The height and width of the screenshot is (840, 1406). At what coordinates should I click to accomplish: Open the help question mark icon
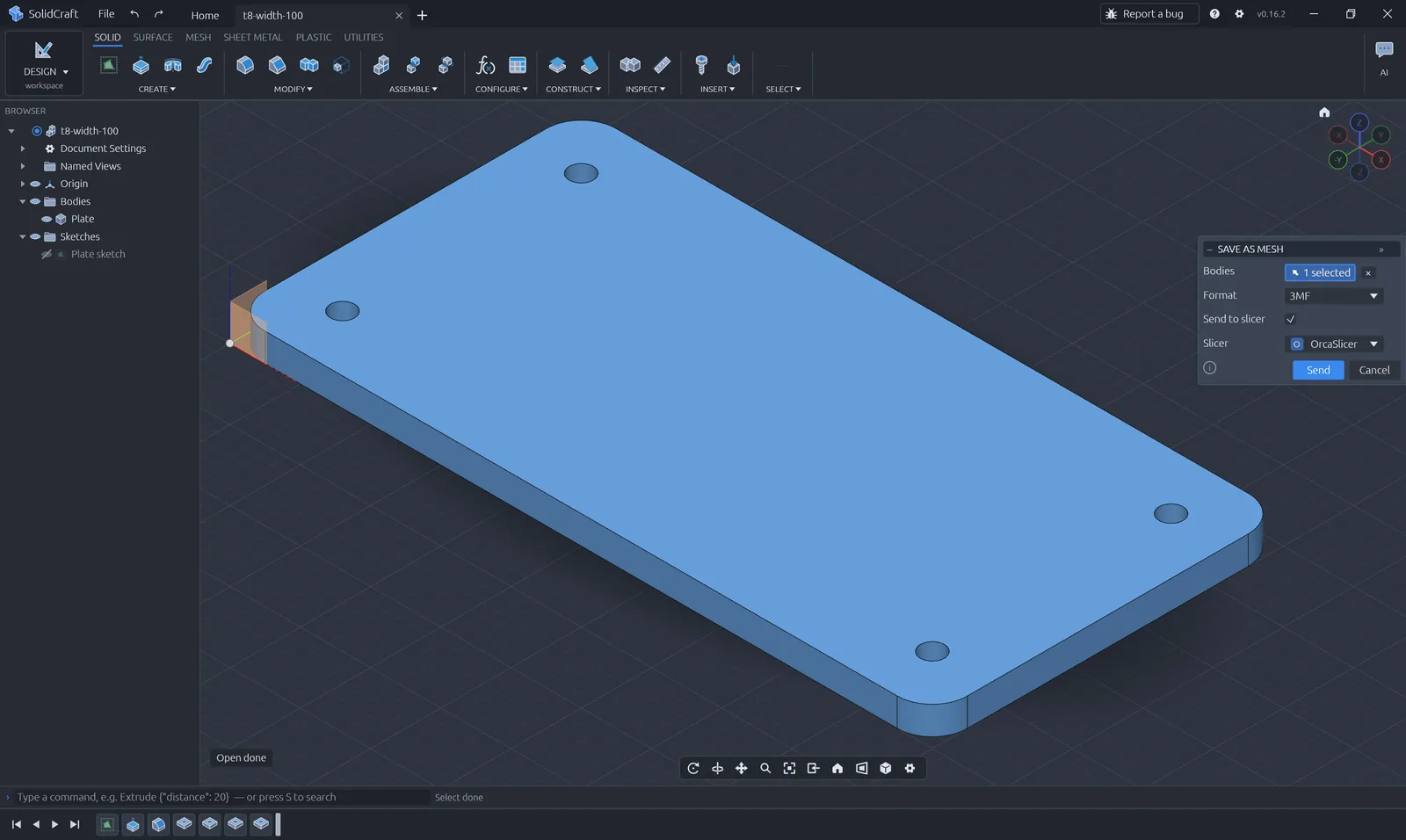1214,14
